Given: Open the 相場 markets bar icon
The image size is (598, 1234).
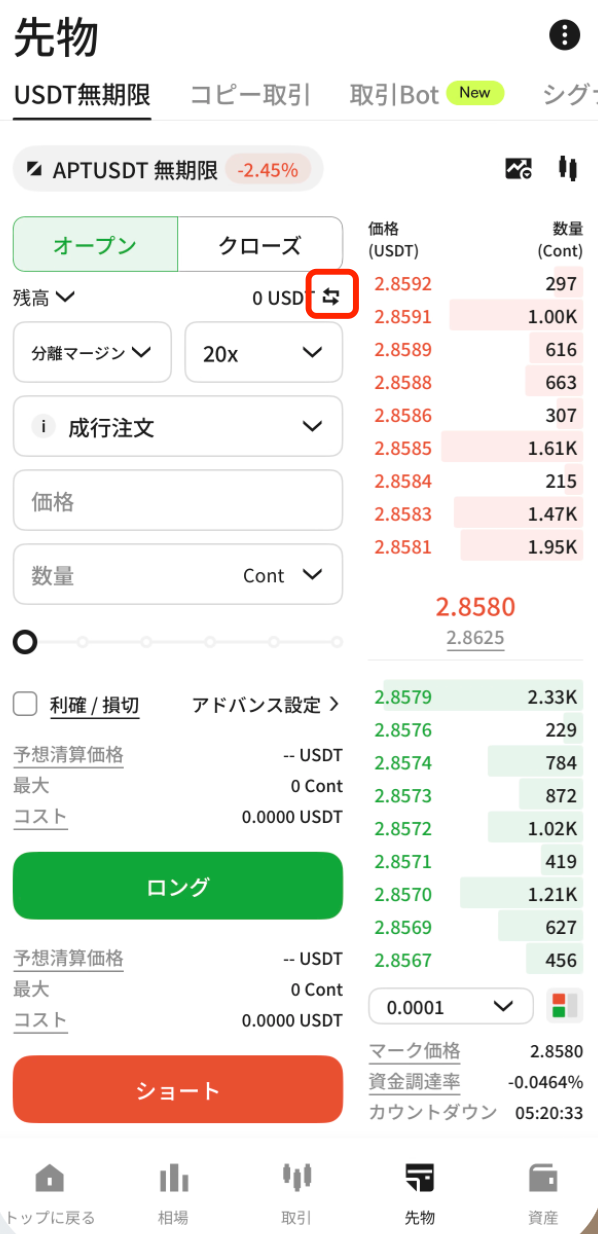Looking at the screenshot, I should pyautogui.click(x=173, y=1178).
